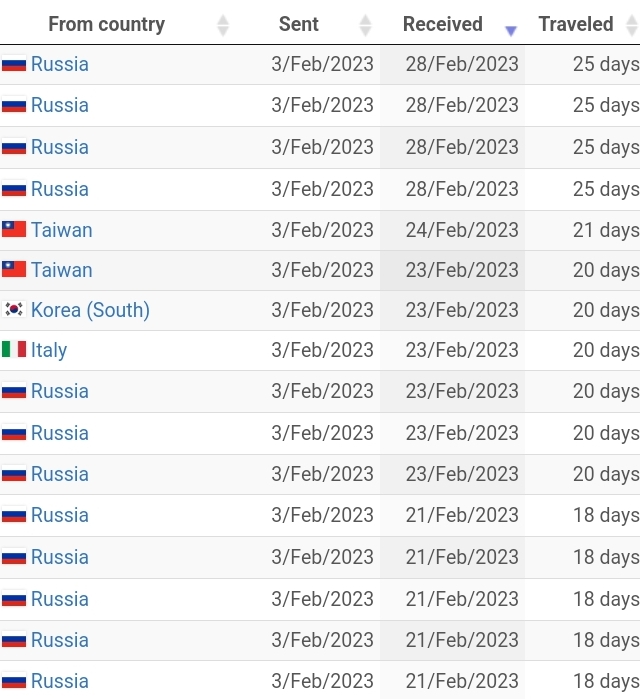Toggle Received column descending sort arrow
Image resolution: width=640 pixels, height=699 pixels.
click(511, 30)
